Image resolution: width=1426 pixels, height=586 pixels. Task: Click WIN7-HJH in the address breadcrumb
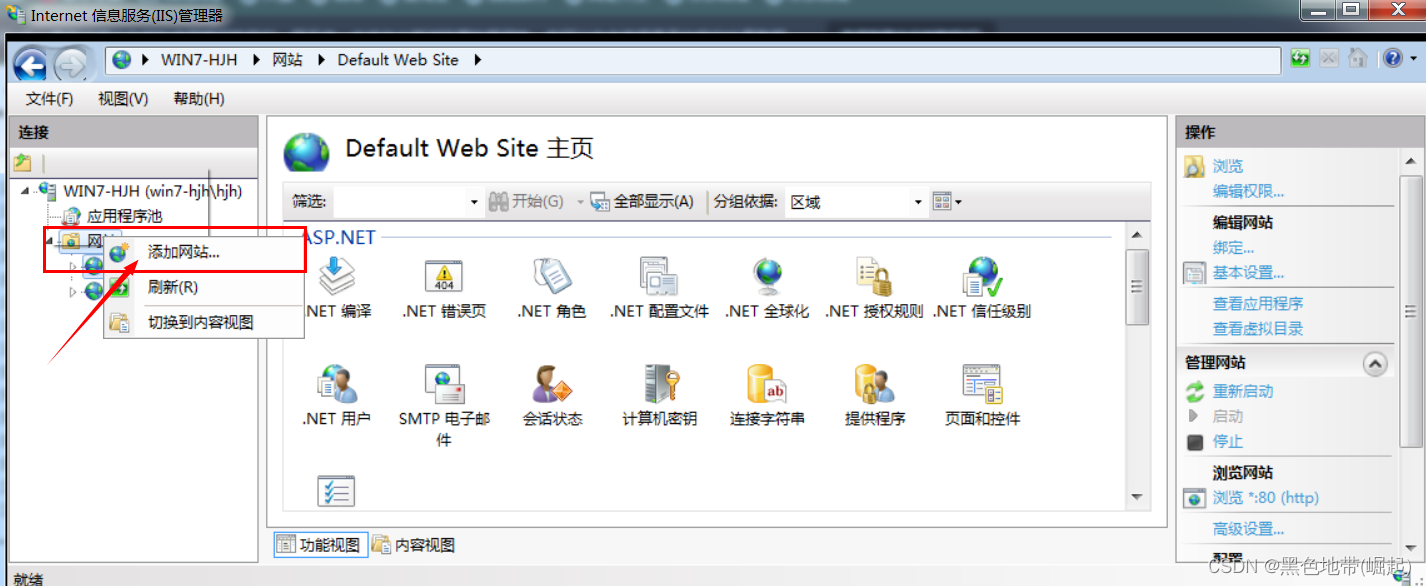199,60
